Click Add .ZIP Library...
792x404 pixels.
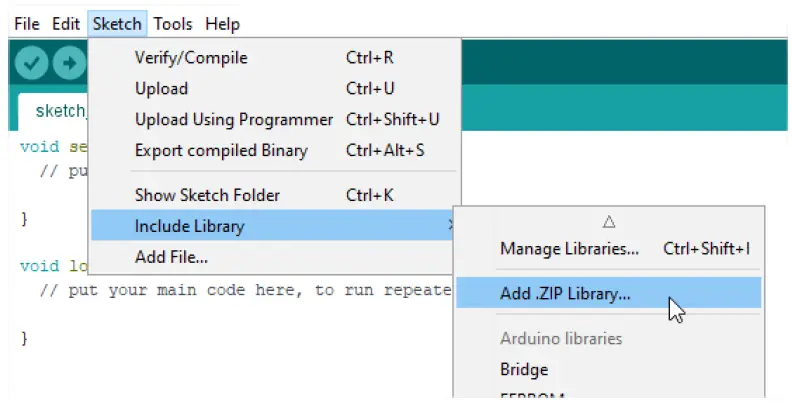pos(565,294)
